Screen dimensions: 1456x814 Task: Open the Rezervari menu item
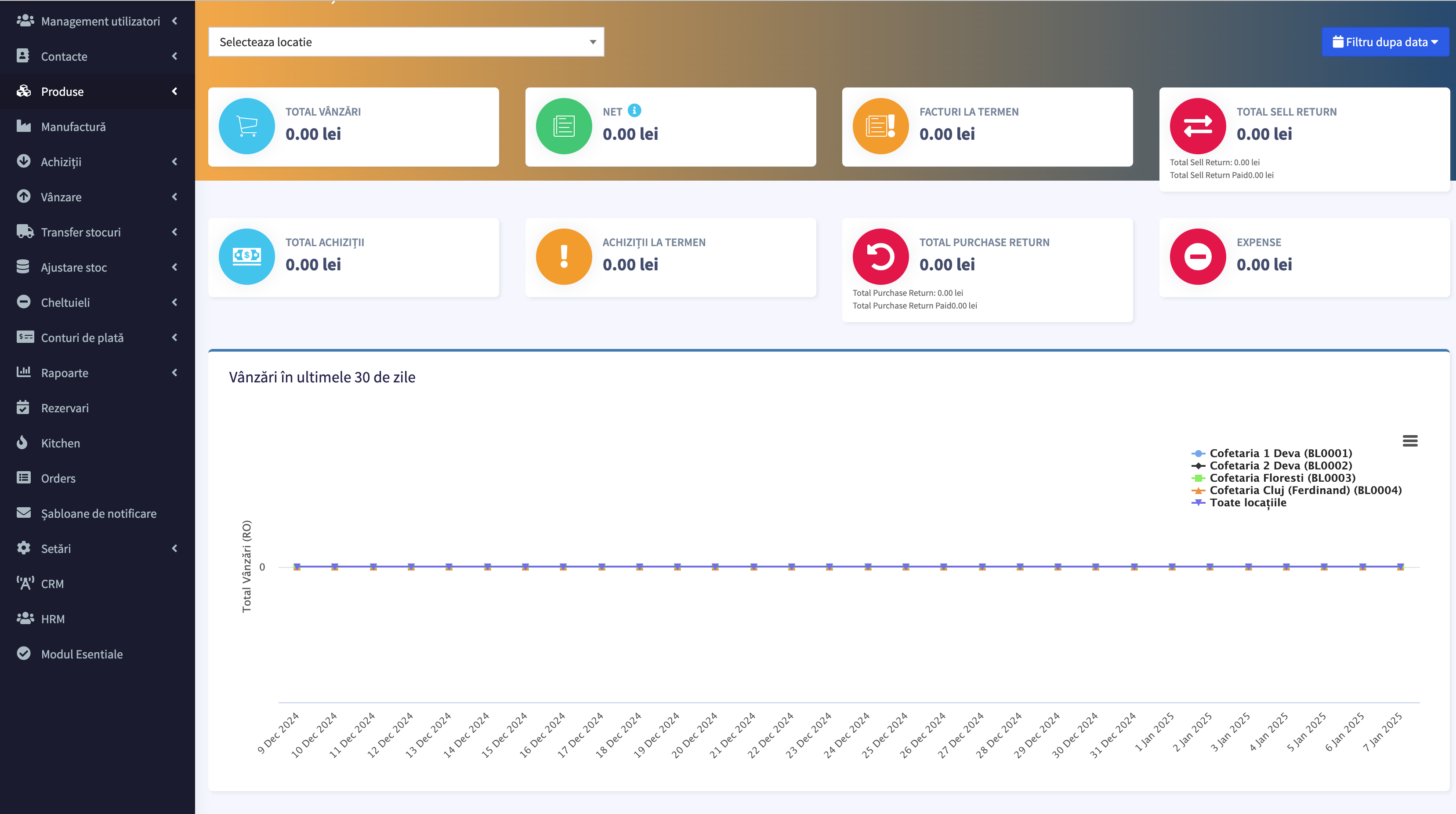tap(65, 407)
